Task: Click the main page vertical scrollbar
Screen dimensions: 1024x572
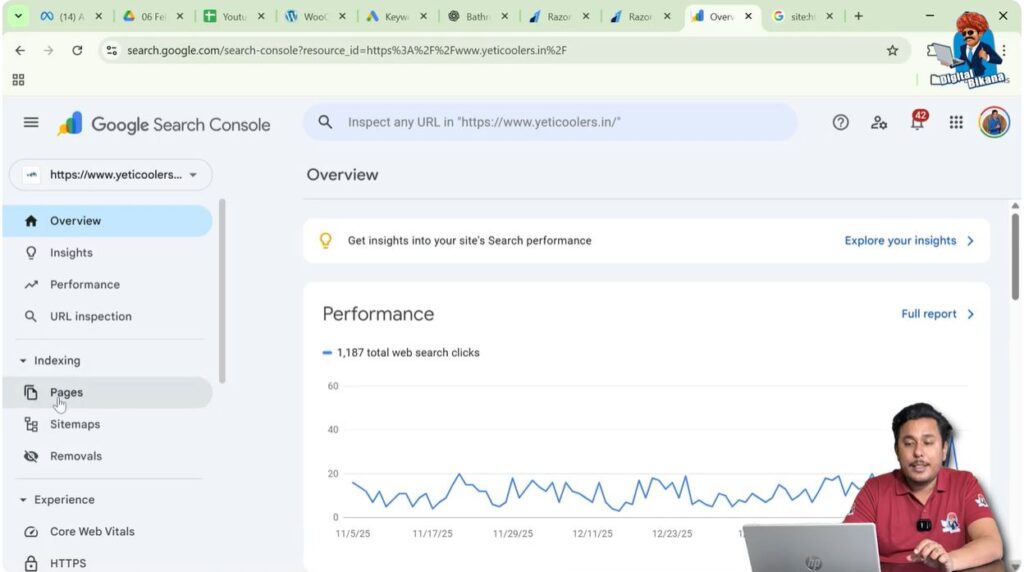Action: [1015, 257]
